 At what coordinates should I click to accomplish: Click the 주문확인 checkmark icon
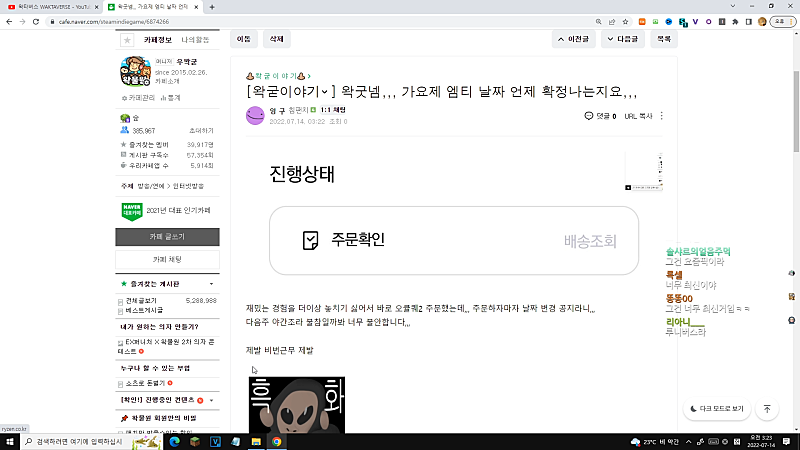tap(310, 240)
